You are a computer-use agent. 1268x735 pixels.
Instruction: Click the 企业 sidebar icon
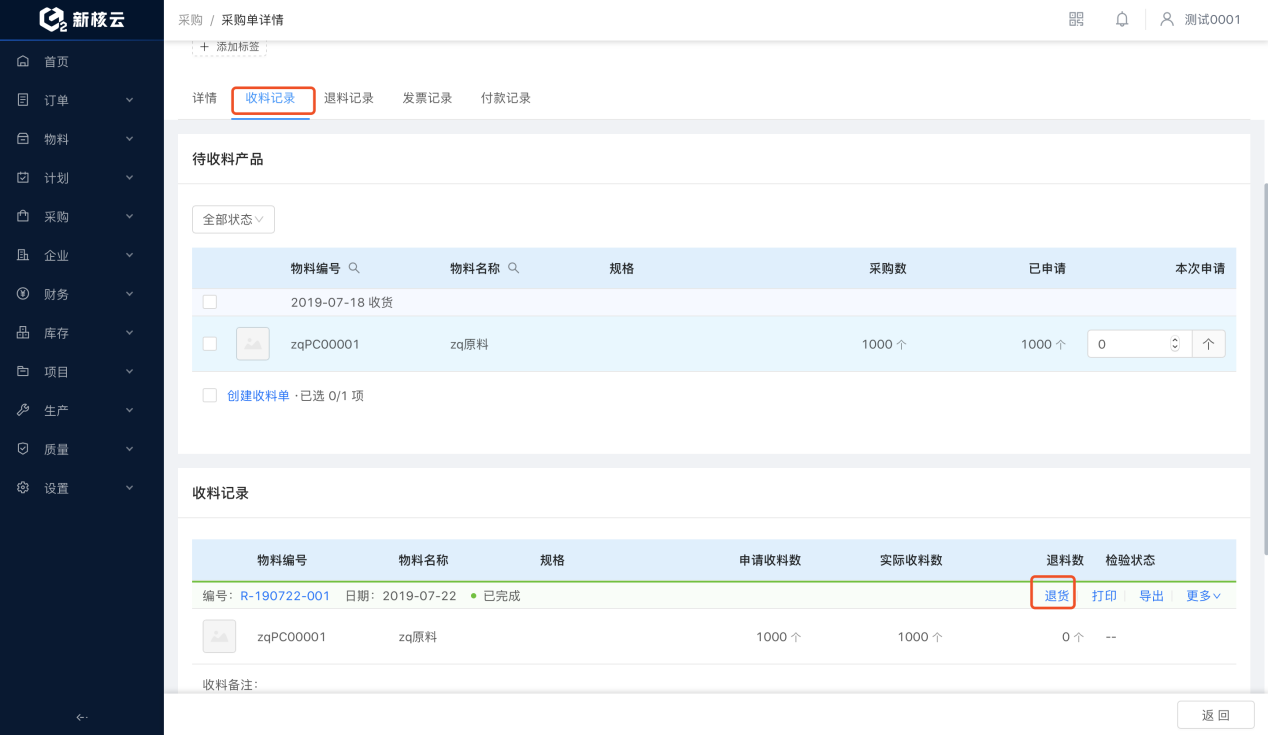[23, 256]
